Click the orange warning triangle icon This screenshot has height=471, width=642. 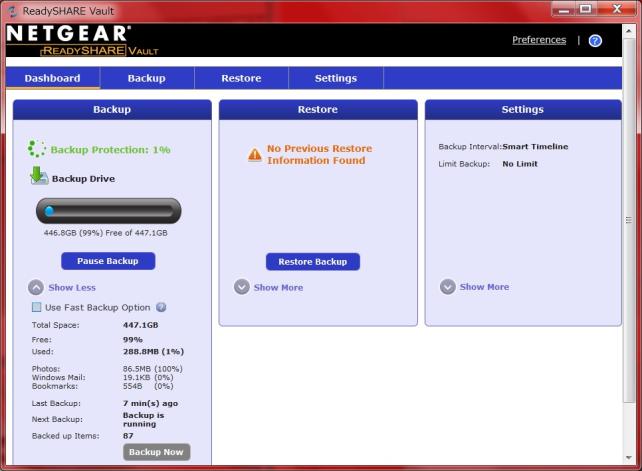coord(255,155)
